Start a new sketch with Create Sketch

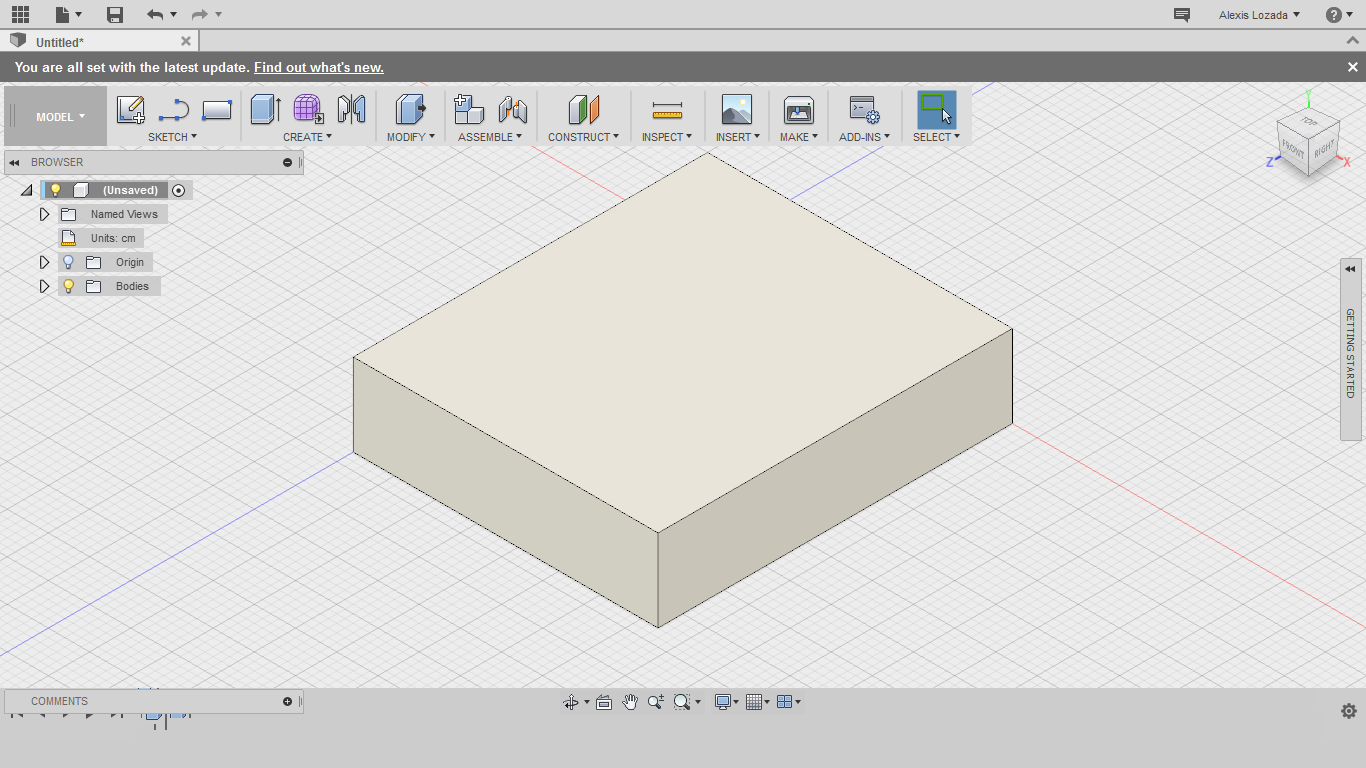[130, 109]
